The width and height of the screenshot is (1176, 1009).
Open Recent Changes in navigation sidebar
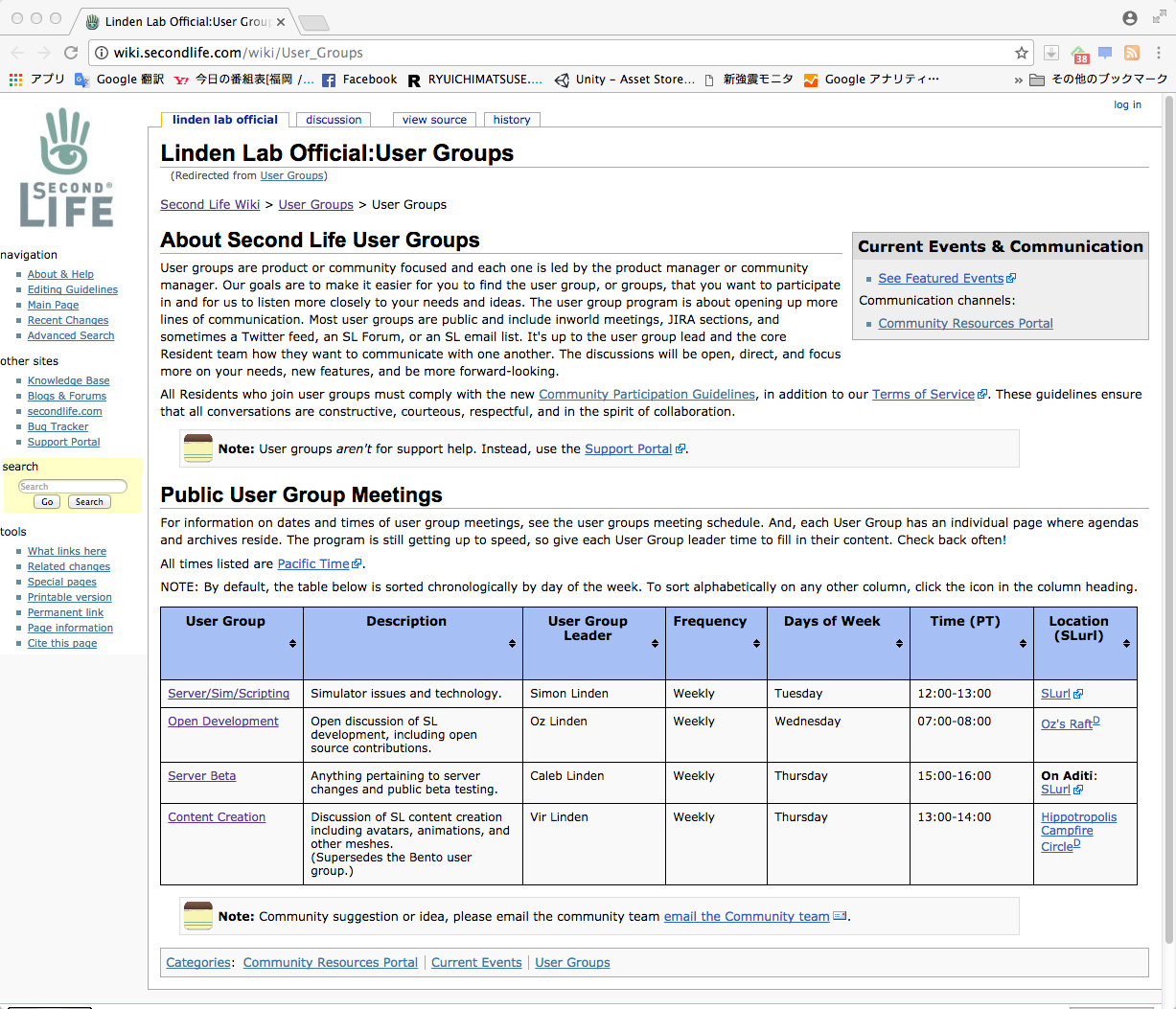[68, 320]
